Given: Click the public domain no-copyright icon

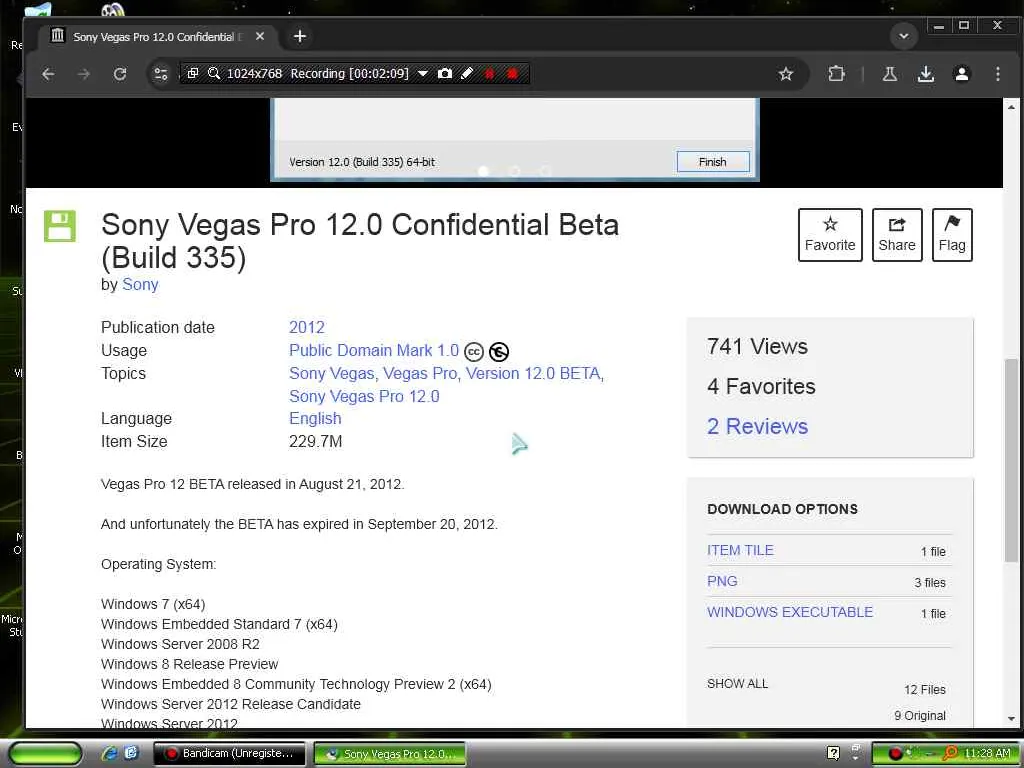Looking at the screenshot, I should click(499, 352).
